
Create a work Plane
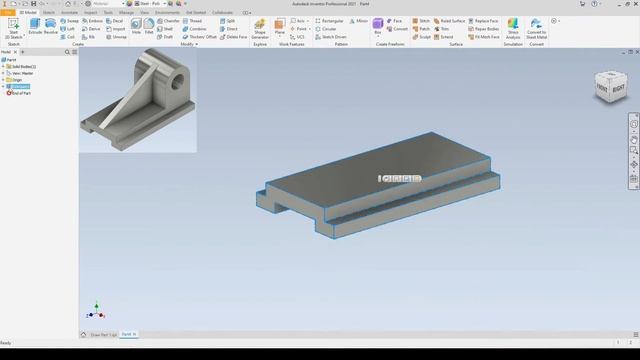(280, 27)
